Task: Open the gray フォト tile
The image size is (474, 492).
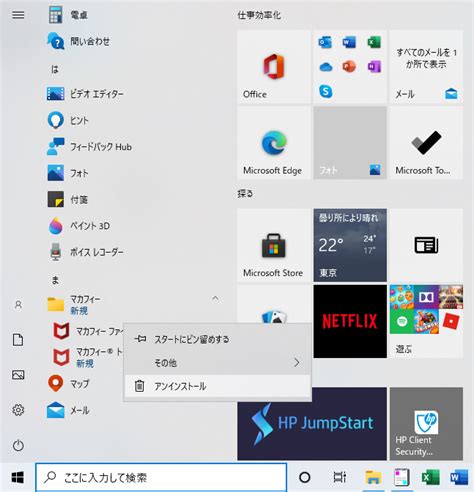Action: (x=350, y=143)
